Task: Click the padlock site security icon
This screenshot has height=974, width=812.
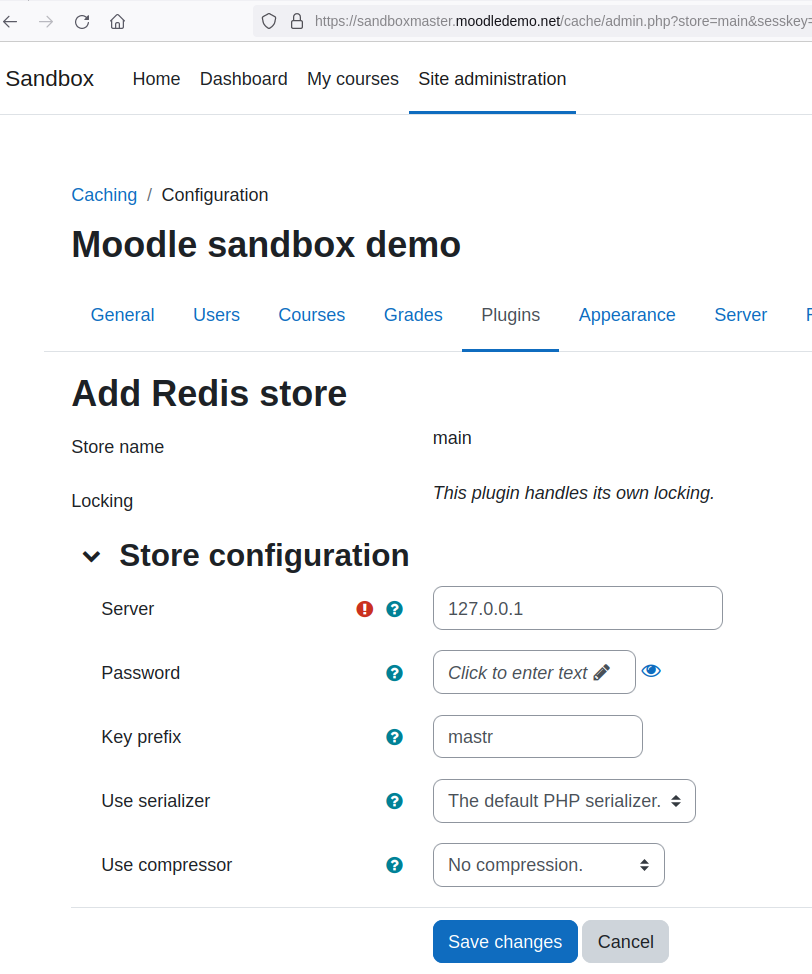Action: point(297,21)
